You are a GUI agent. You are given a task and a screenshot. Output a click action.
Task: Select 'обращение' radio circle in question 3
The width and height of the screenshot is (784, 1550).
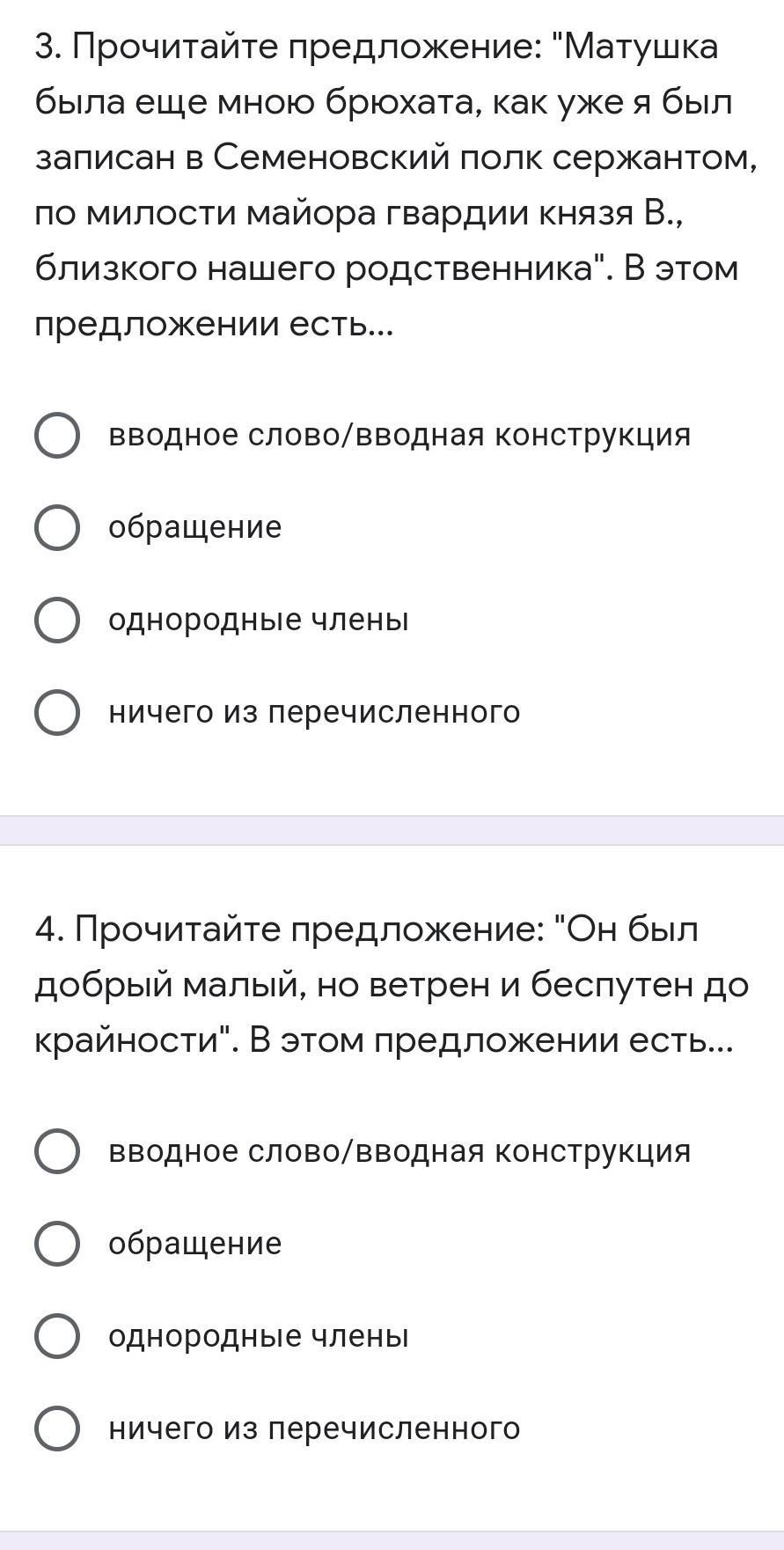57,528
